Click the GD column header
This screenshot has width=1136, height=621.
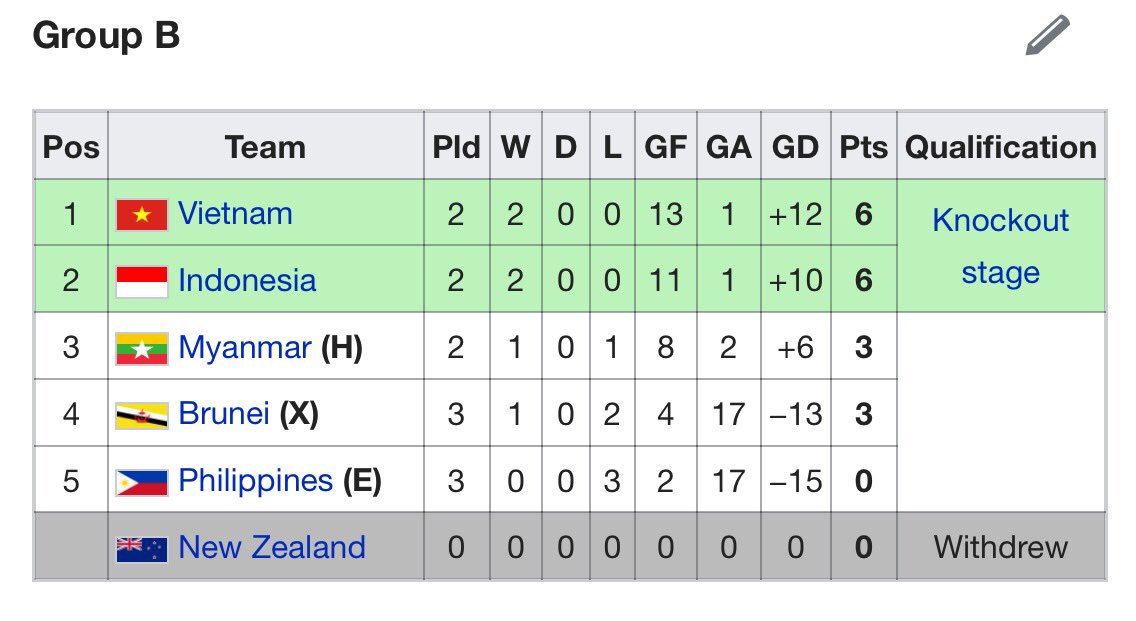coord(795,147)
